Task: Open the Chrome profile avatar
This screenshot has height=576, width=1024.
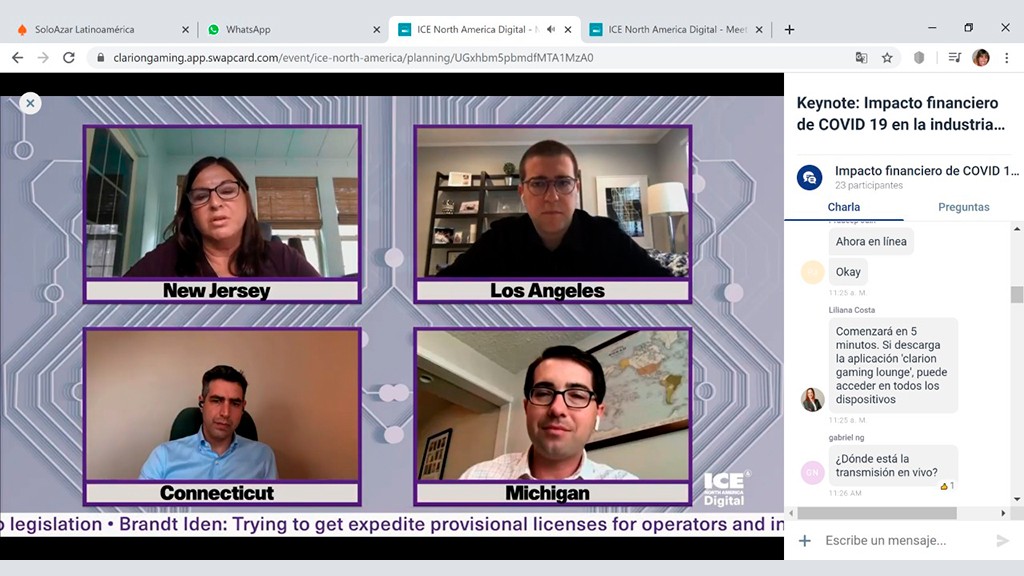Action: click(x=981, y=58)
